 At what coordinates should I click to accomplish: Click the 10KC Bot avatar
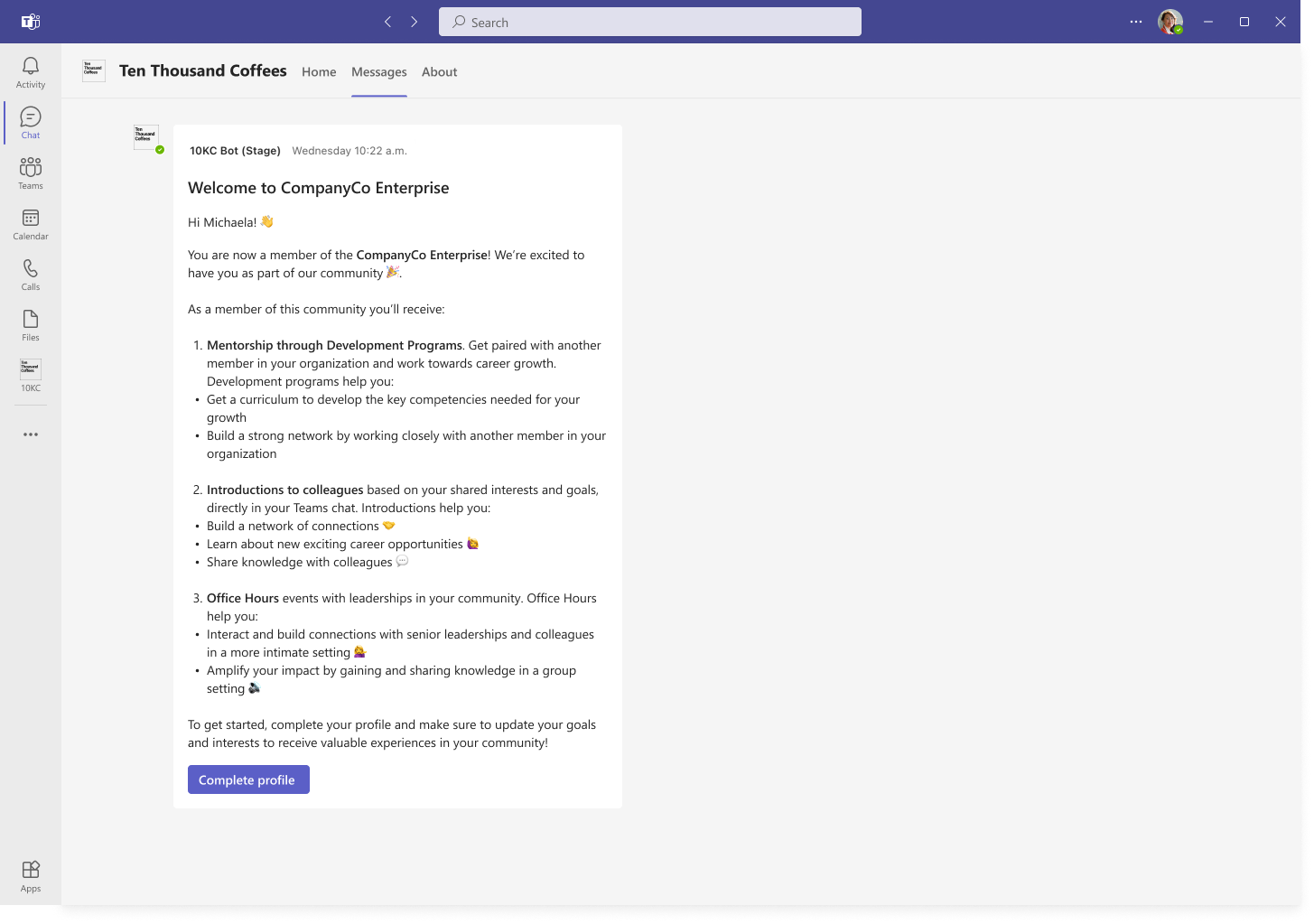(x=146, y=137)
